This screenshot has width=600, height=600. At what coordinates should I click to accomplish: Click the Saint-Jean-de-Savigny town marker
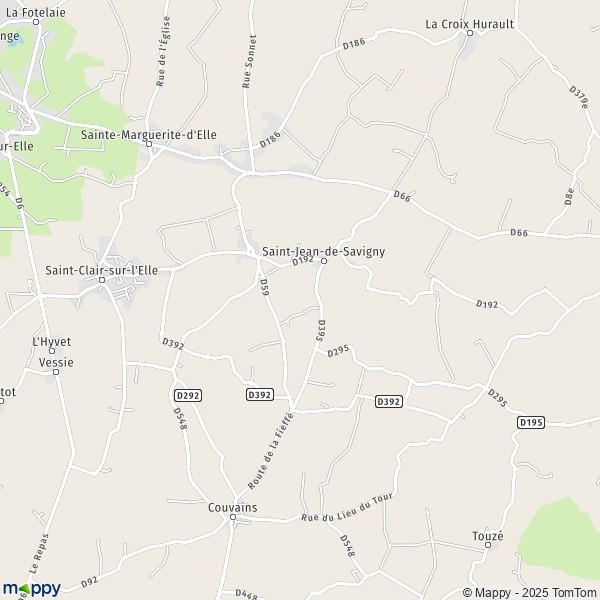324,261
